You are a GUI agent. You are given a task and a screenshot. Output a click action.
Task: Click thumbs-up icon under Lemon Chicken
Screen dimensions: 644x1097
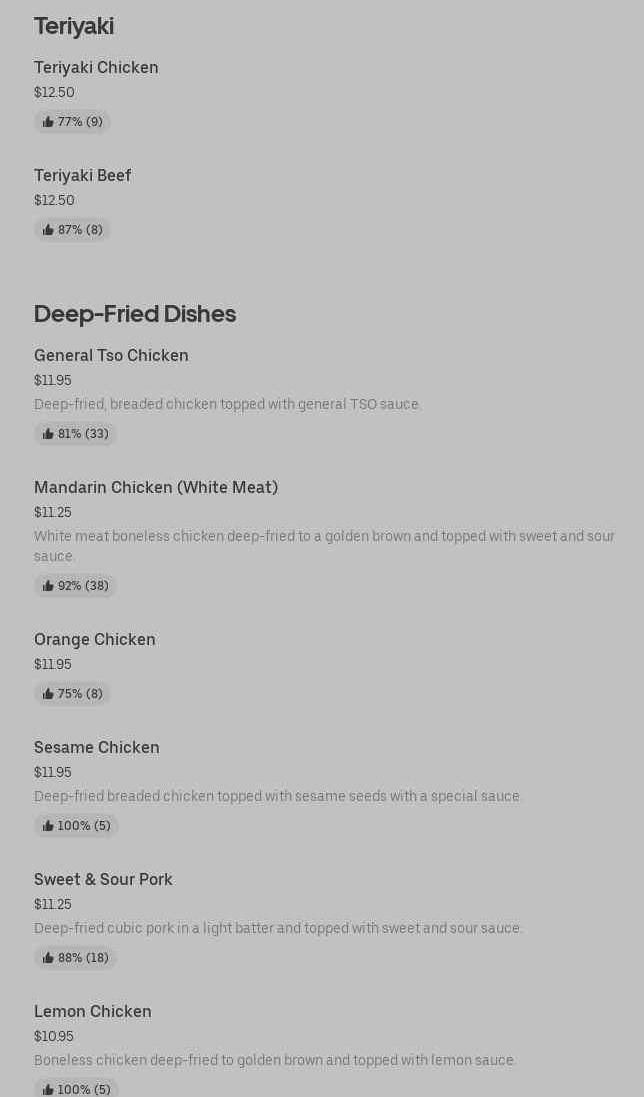pos(48,1089)
